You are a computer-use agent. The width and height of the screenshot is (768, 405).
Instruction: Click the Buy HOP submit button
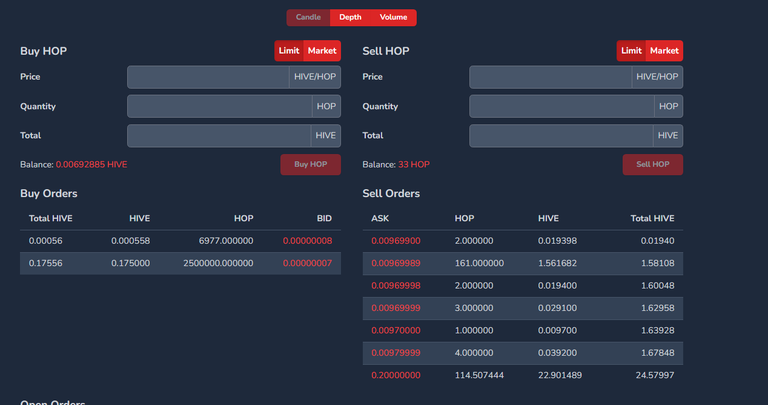pos(311,165)
